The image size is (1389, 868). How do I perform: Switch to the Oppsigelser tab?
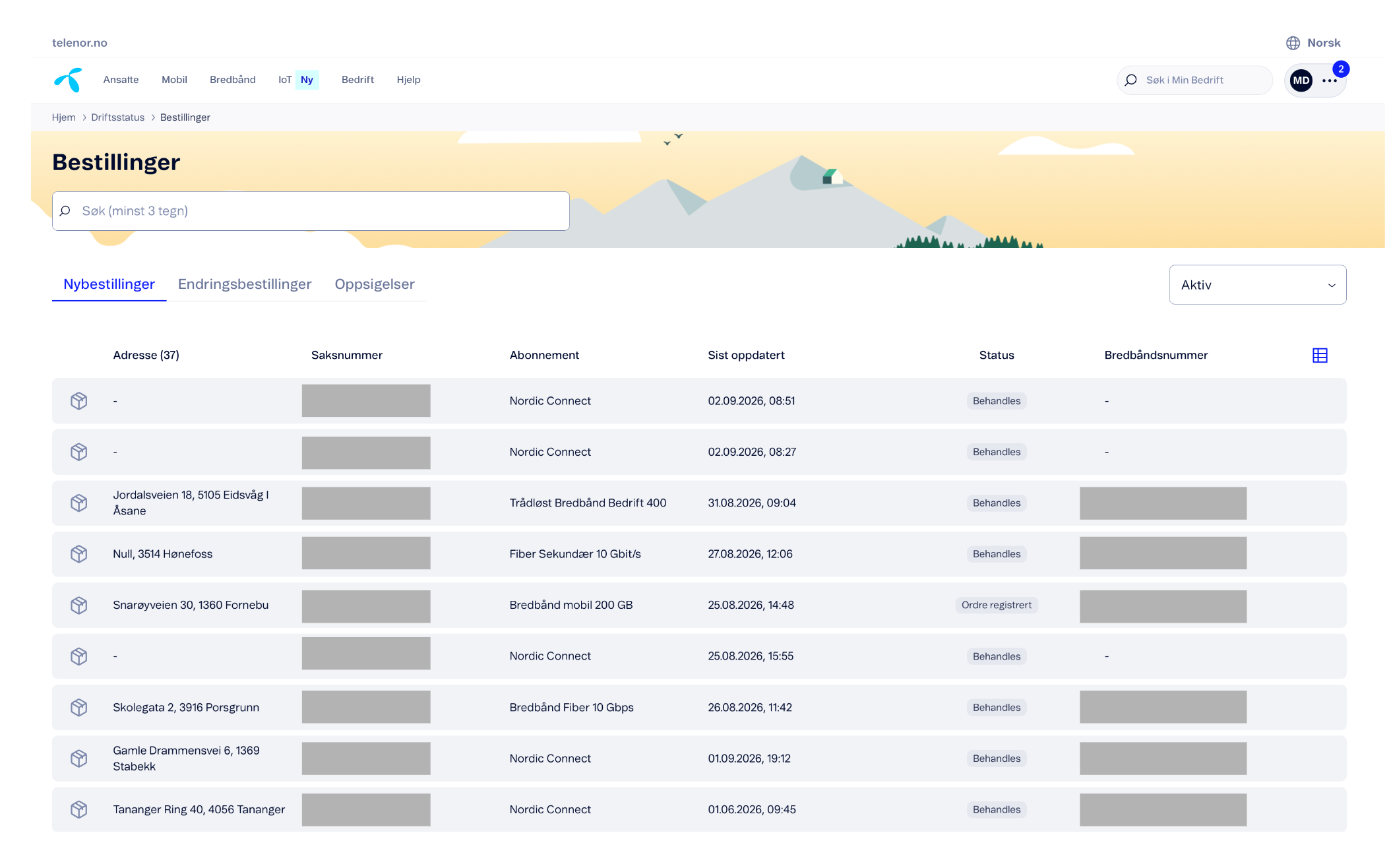click(x=375, y=284)
